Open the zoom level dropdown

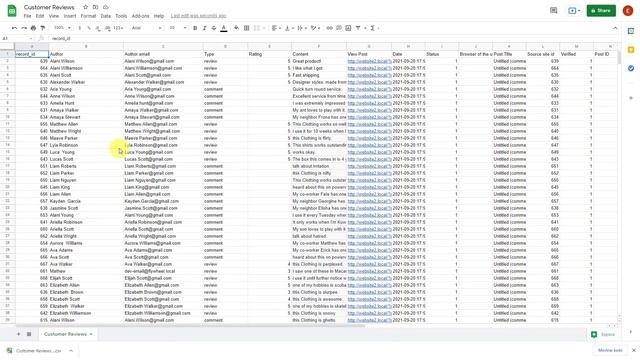click(62, 28)
